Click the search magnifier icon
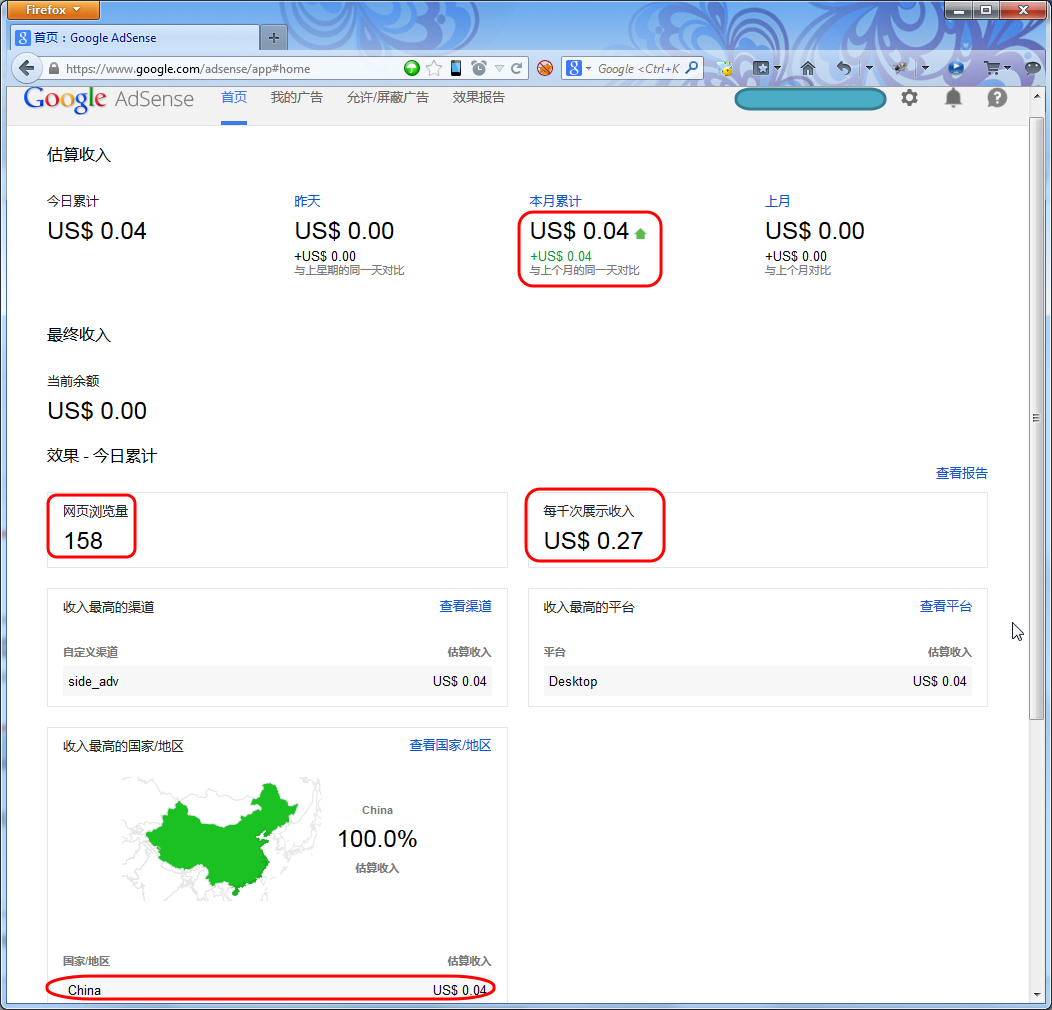This screenshot has width=1052, height=1010. coord(692,67)
